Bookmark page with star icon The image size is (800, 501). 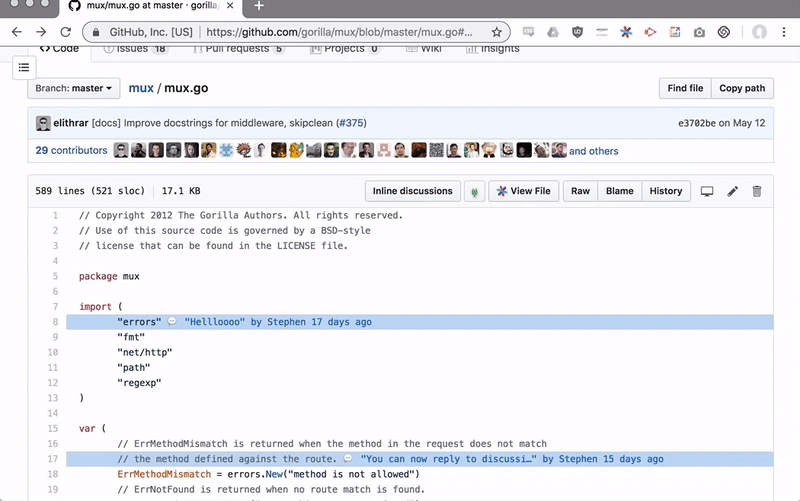click(x=496, y=32)
